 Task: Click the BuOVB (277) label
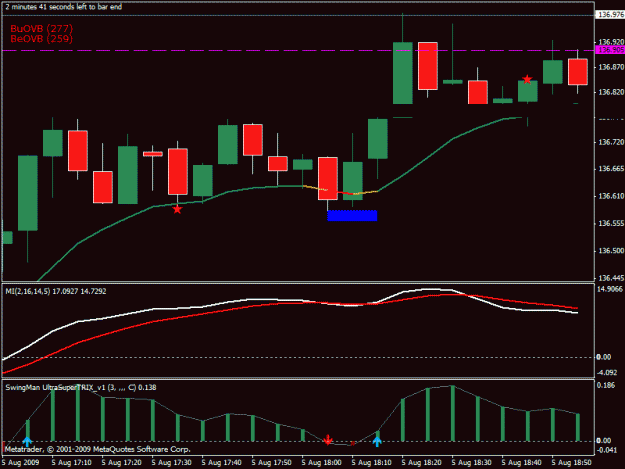point(41,29)
